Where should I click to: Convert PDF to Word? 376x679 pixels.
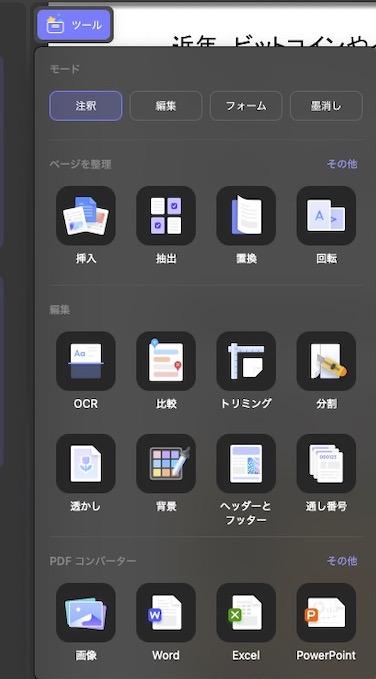[166, 612]
